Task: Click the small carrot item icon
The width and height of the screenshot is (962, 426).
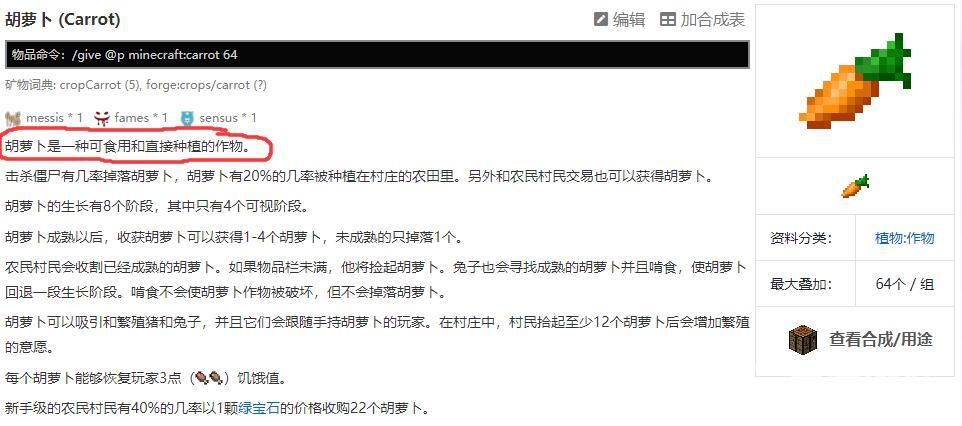Action: 855,185
